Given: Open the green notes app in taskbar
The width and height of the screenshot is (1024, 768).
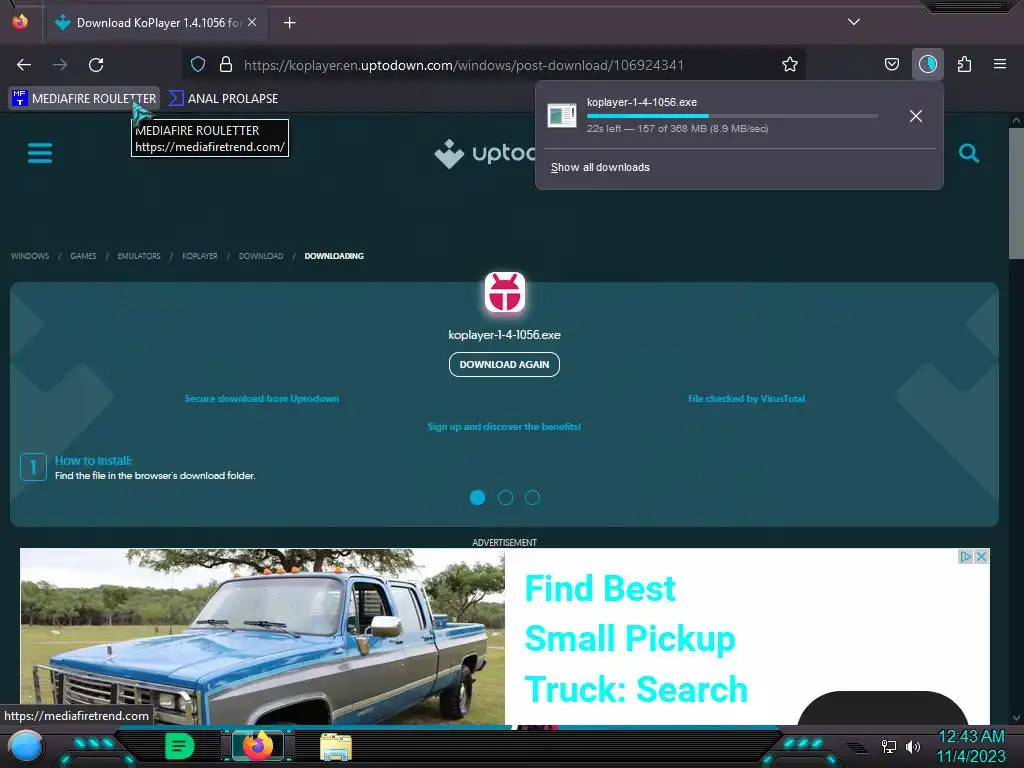Looking at the screenshot, I should [x=180, y=746].
